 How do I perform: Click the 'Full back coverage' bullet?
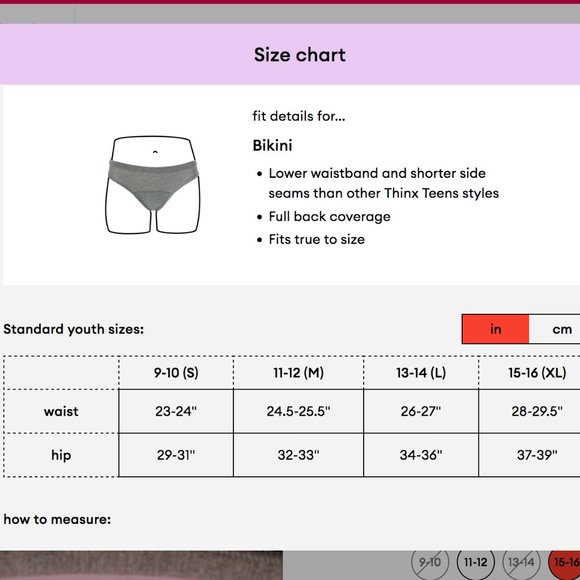click(329, 216)
